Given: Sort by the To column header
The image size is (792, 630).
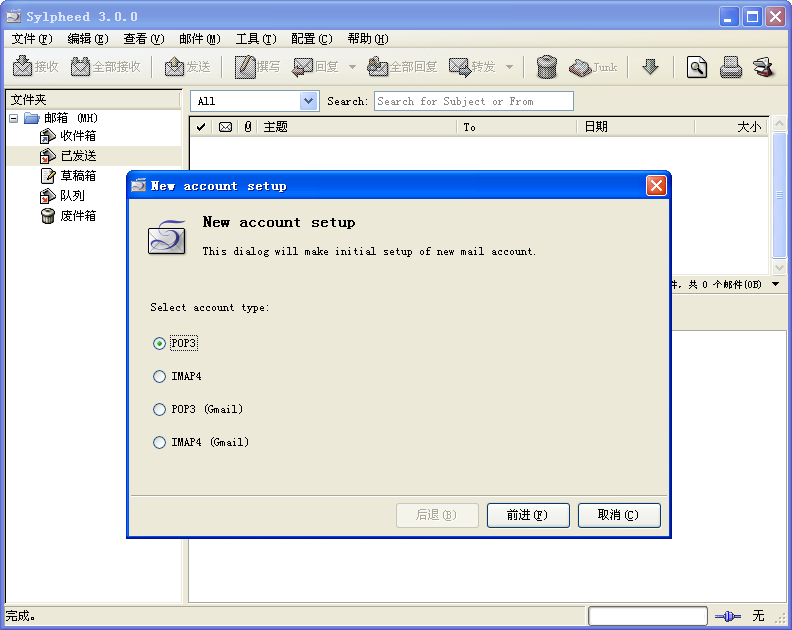Looking at the screenshot, I should click(517, 127).
